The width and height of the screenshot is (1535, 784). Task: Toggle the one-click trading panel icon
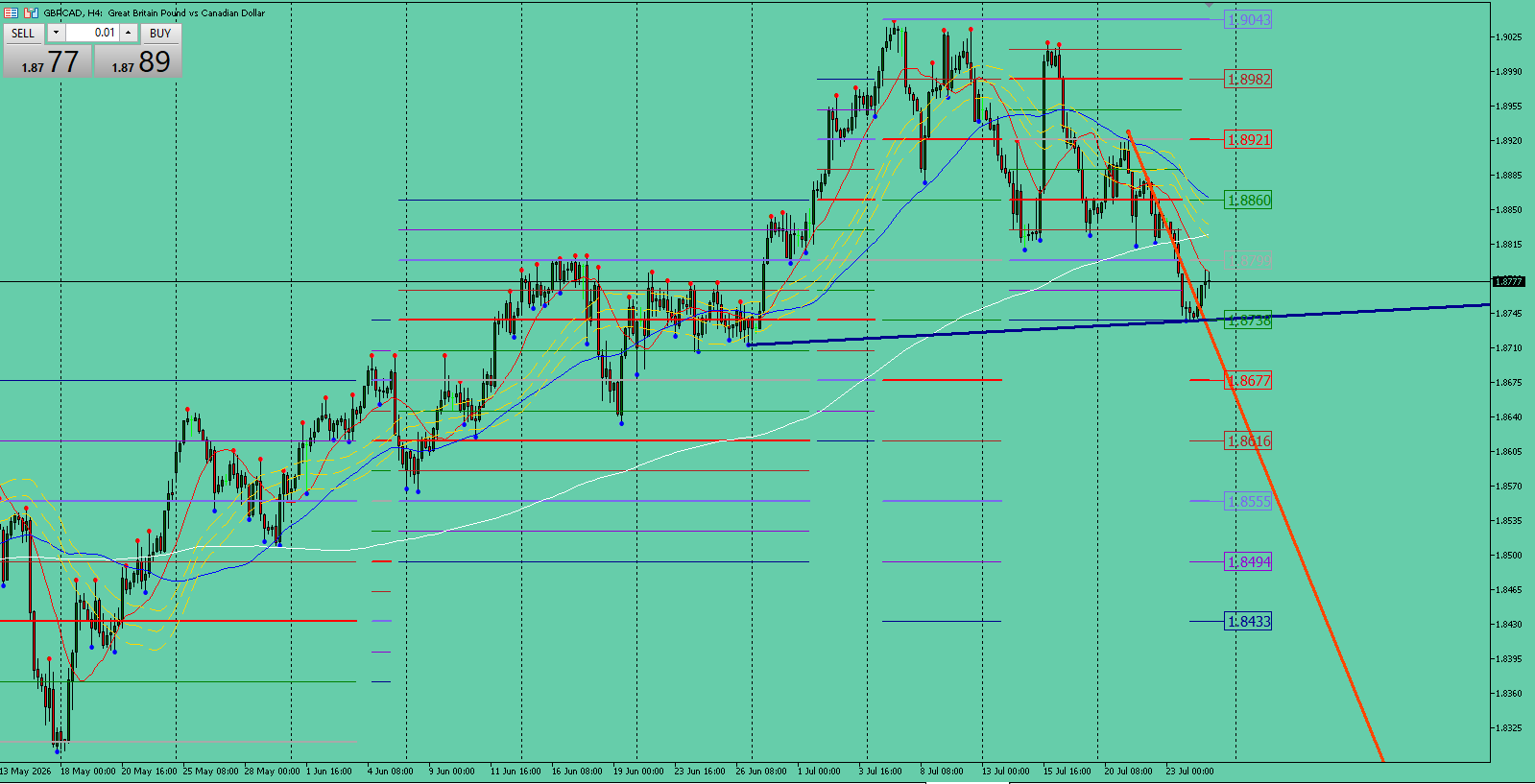click(12, 12)
